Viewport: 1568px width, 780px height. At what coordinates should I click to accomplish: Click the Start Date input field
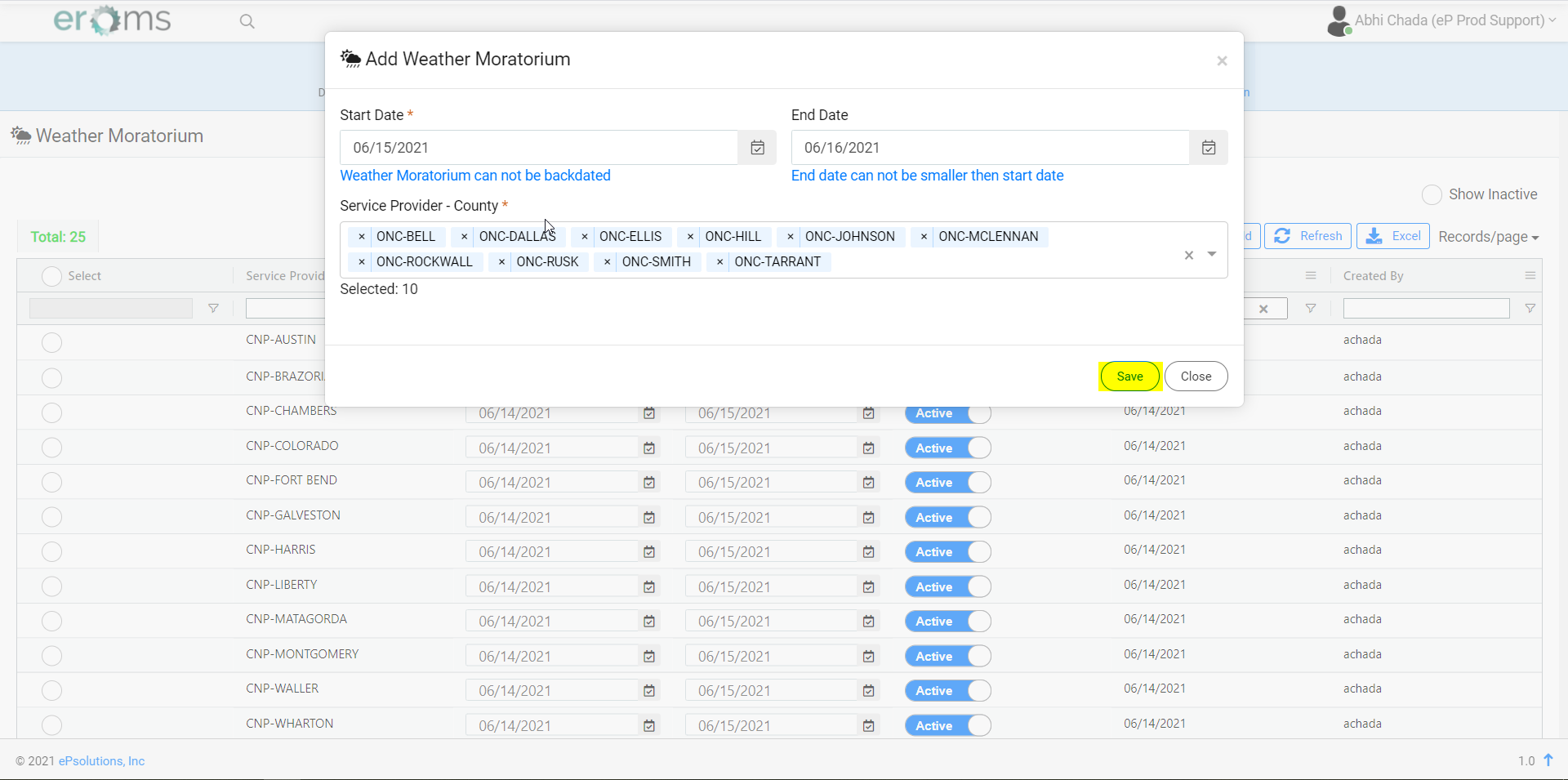[539, 148]
